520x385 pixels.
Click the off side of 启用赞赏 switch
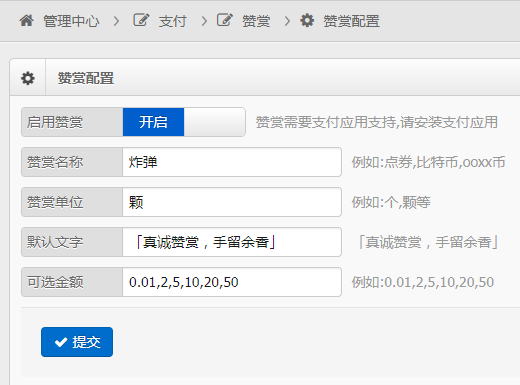(215, 122)
